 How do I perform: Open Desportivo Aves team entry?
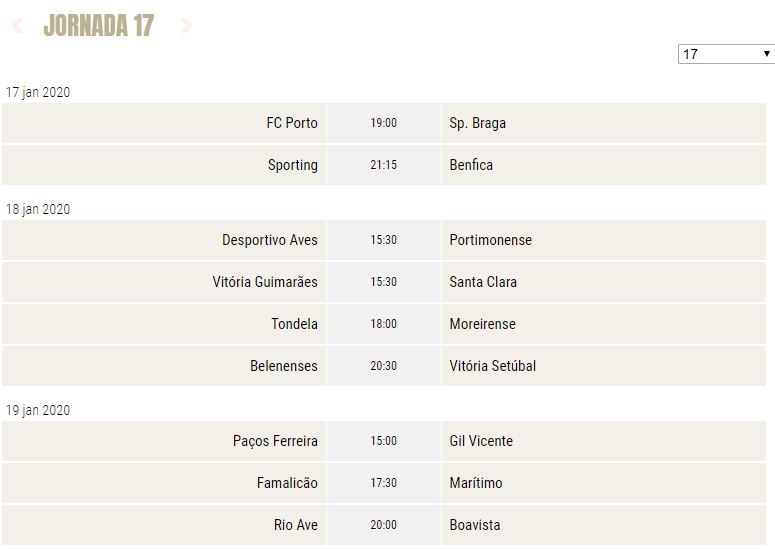click(x=270, y=240)
